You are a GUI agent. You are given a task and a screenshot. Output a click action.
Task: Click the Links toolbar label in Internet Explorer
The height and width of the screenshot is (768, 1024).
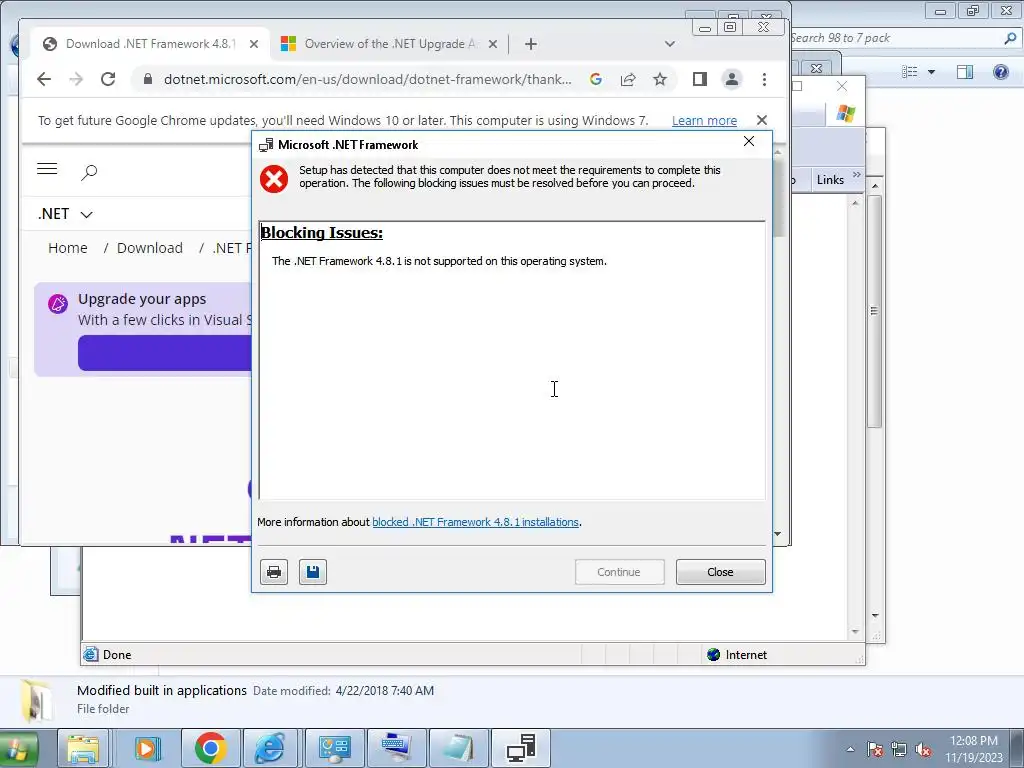pos(830,180)
